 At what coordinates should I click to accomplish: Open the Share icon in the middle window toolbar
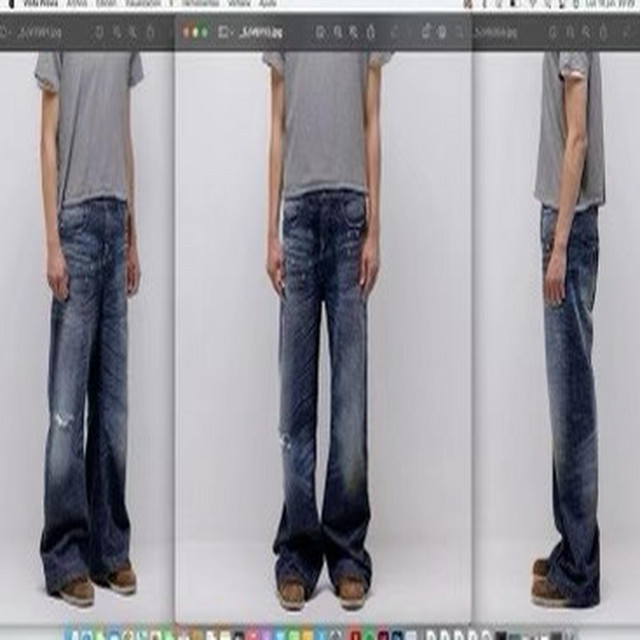click(x=371, y=32)
